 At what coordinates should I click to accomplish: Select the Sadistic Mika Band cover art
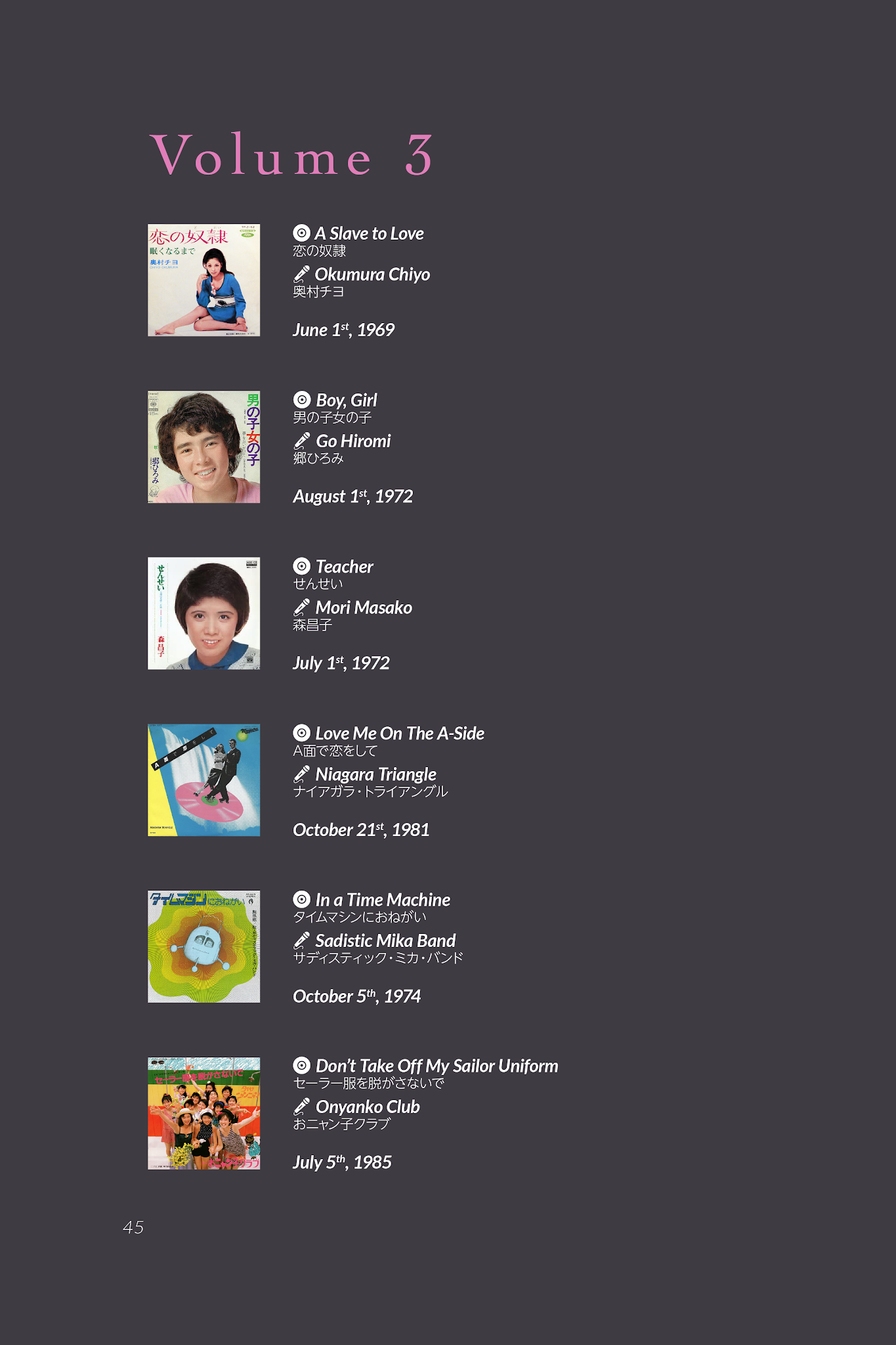(204, 946)
